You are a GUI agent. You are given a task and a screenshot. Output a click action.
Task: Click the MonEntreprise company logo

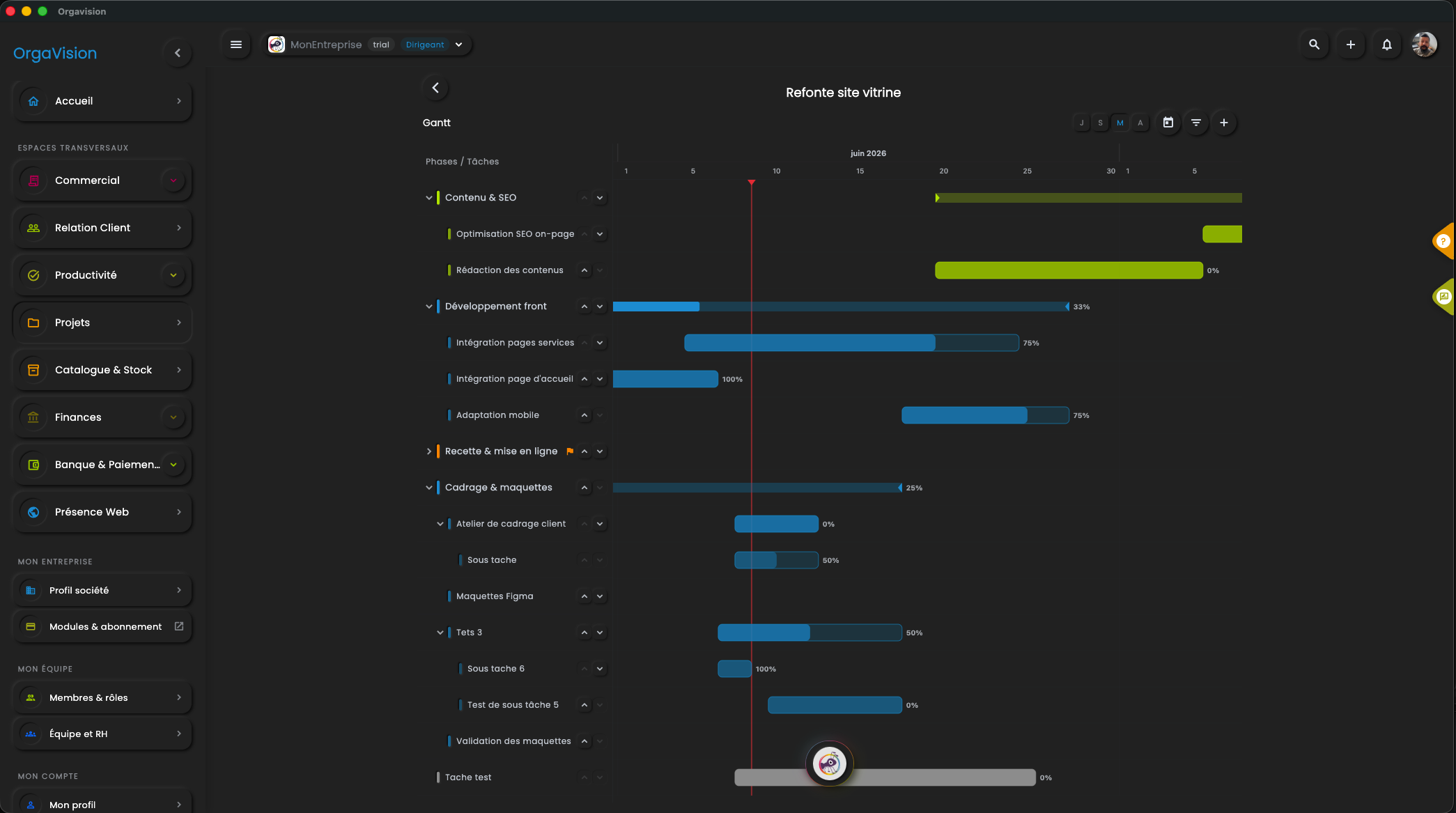click(x=277, y=45)
